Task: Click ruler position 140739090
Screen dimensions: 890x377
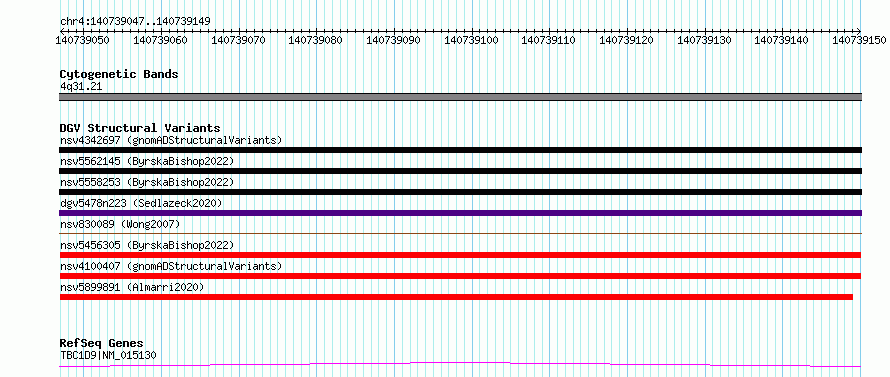Action: point(394,40)
